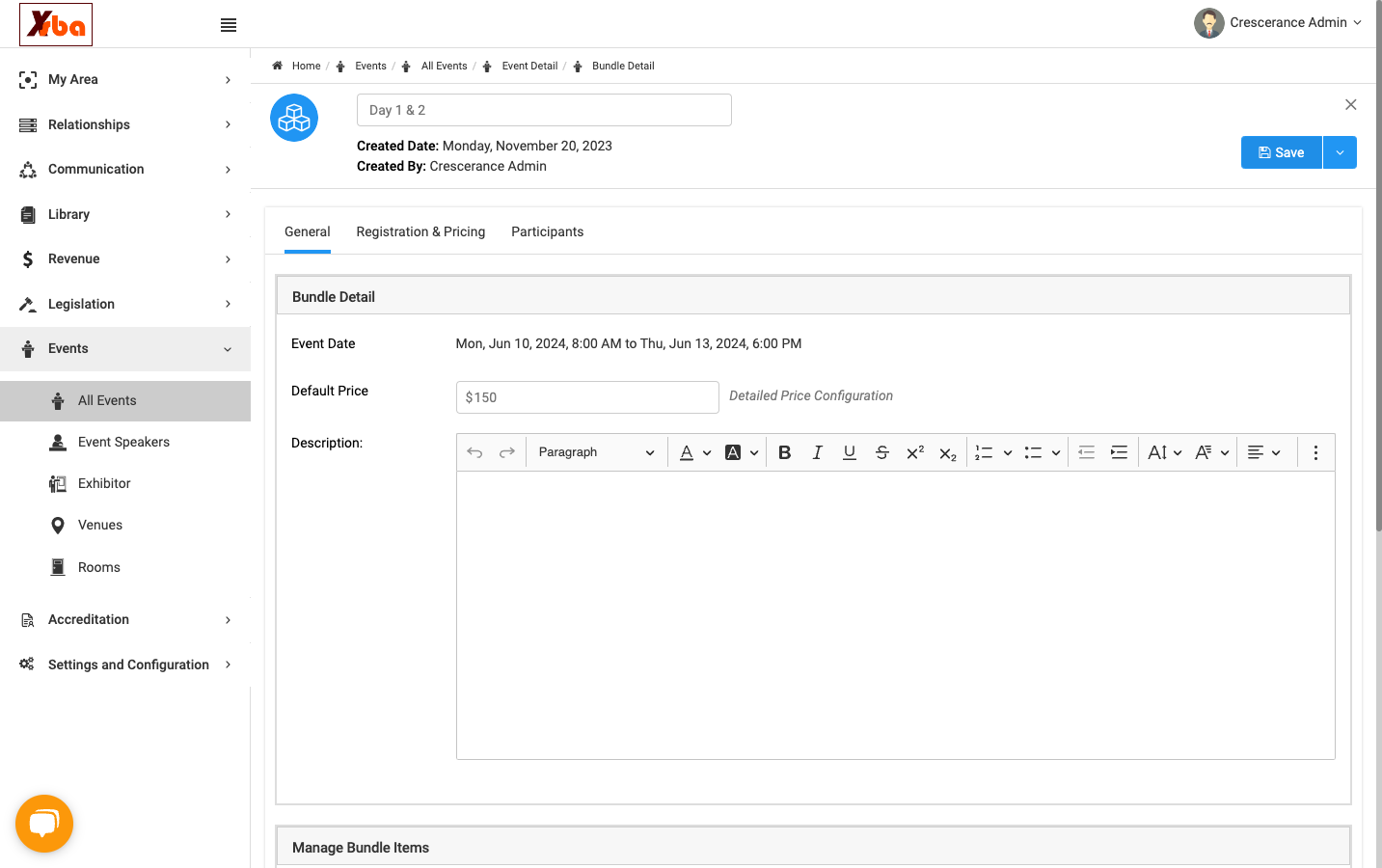Apply Strikethrough formatting in description editor
1382x868 pixels.
(x=882, y=452)
